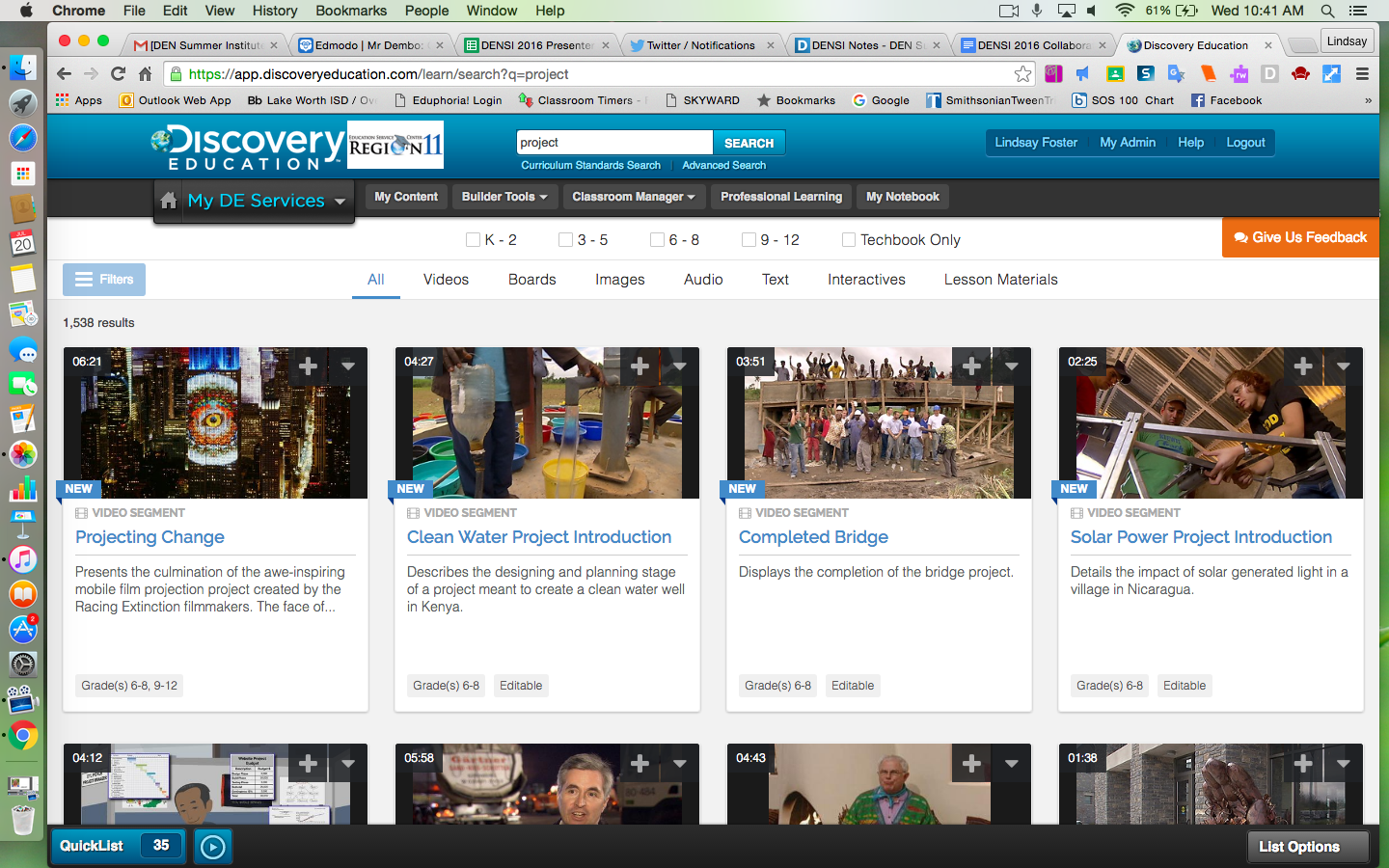
Task: Open Curriculum Standards Search link
Action: click(x=591, y=166)
